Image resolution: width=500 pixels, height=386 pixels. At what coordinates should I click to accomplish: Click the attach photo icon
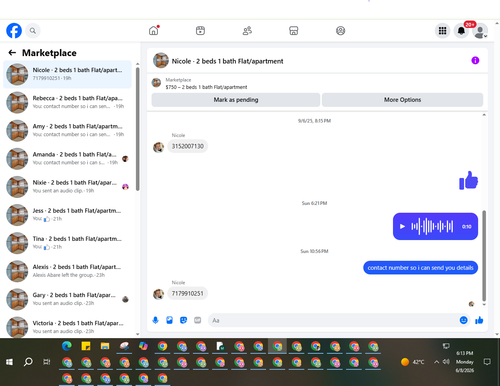[169, 320]
